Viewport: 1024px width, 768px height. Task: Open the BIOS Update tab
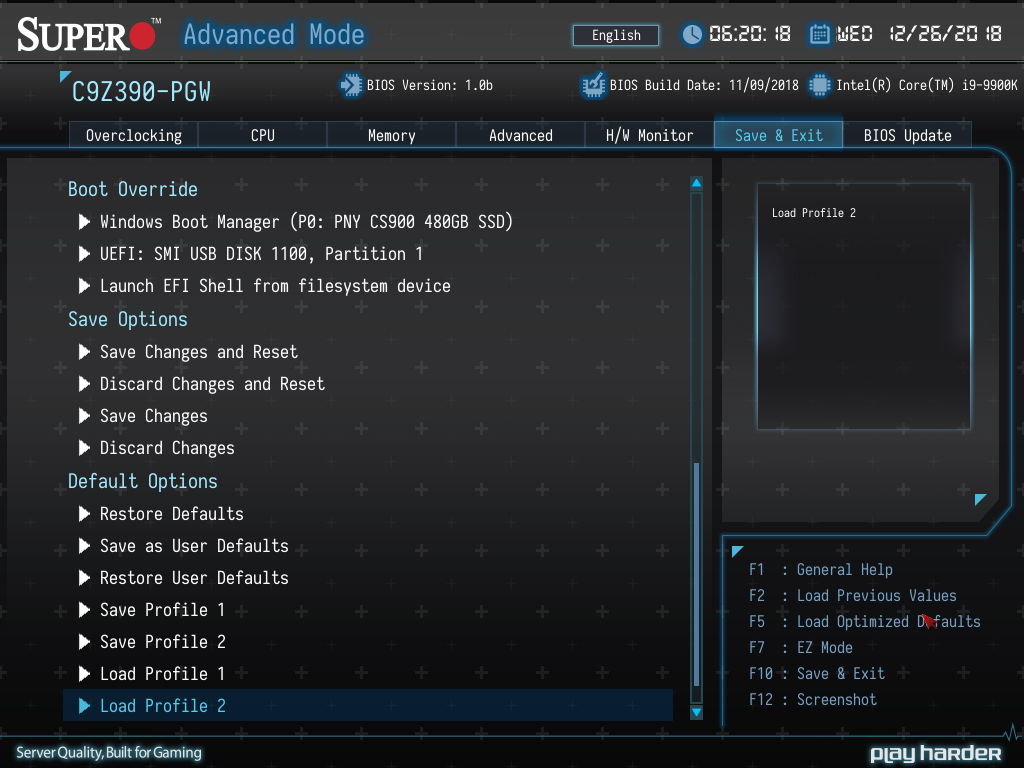click(x=907, y=135)
